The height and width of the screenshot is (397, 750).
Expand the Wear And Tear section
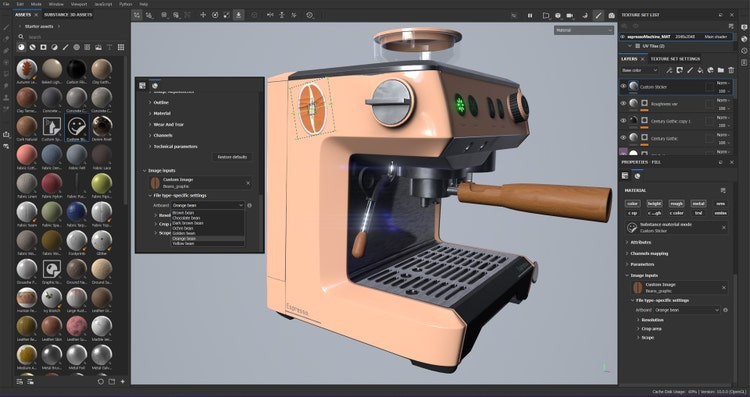(x=168, y=124)
